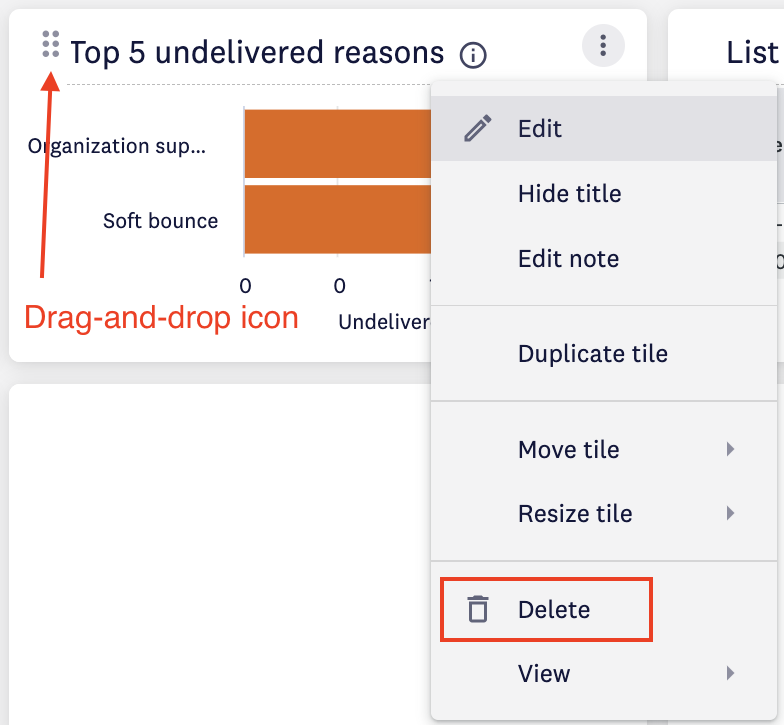The width and height of the screenshot is (784, 725).
Task: Click the Edit menu label
Action: pyautogui.click(x=540, y=129)
